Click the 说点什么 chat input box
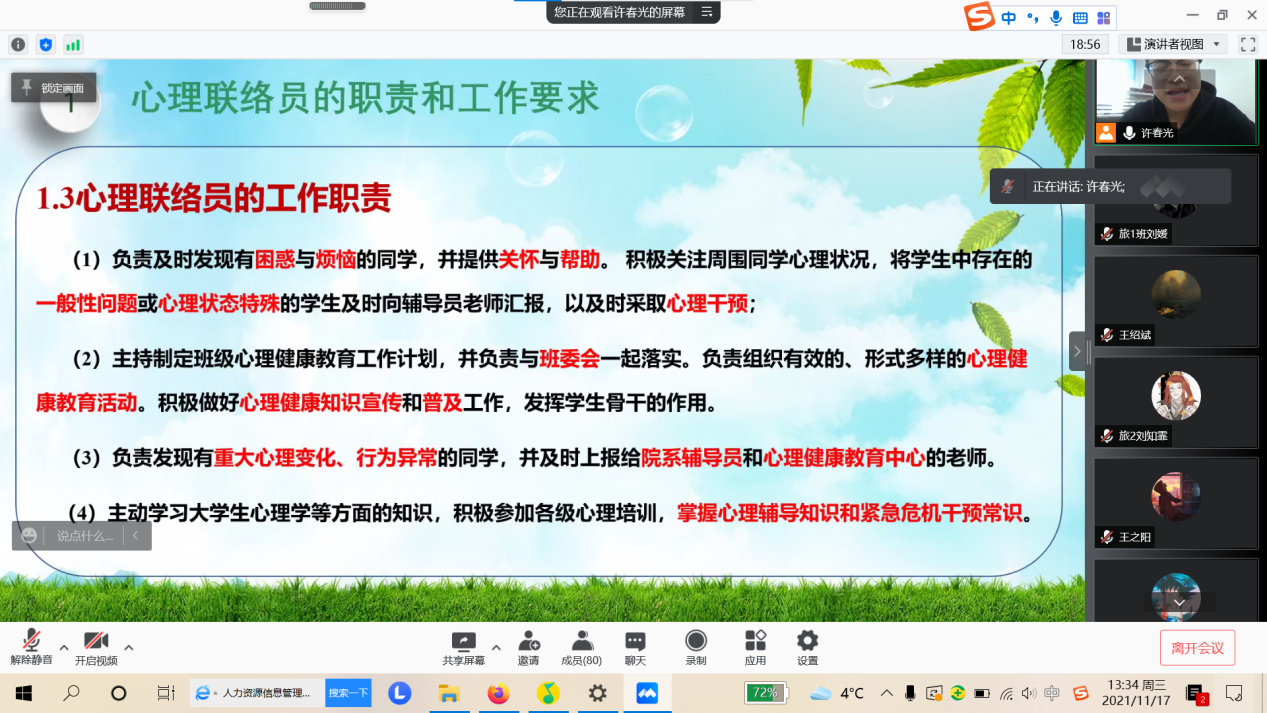 click(85, 536)
